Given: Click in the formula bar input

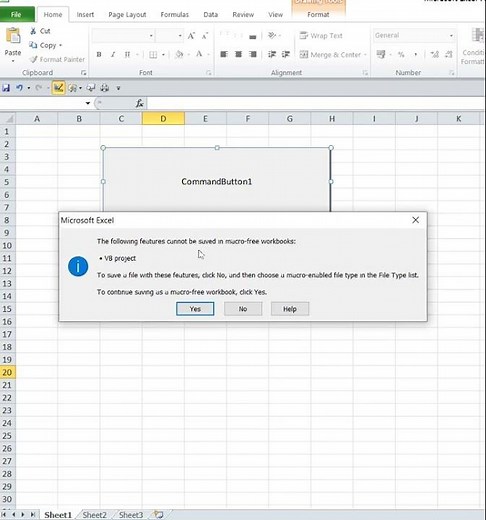Looking at the screenshot, I should (x=315, y=103).
